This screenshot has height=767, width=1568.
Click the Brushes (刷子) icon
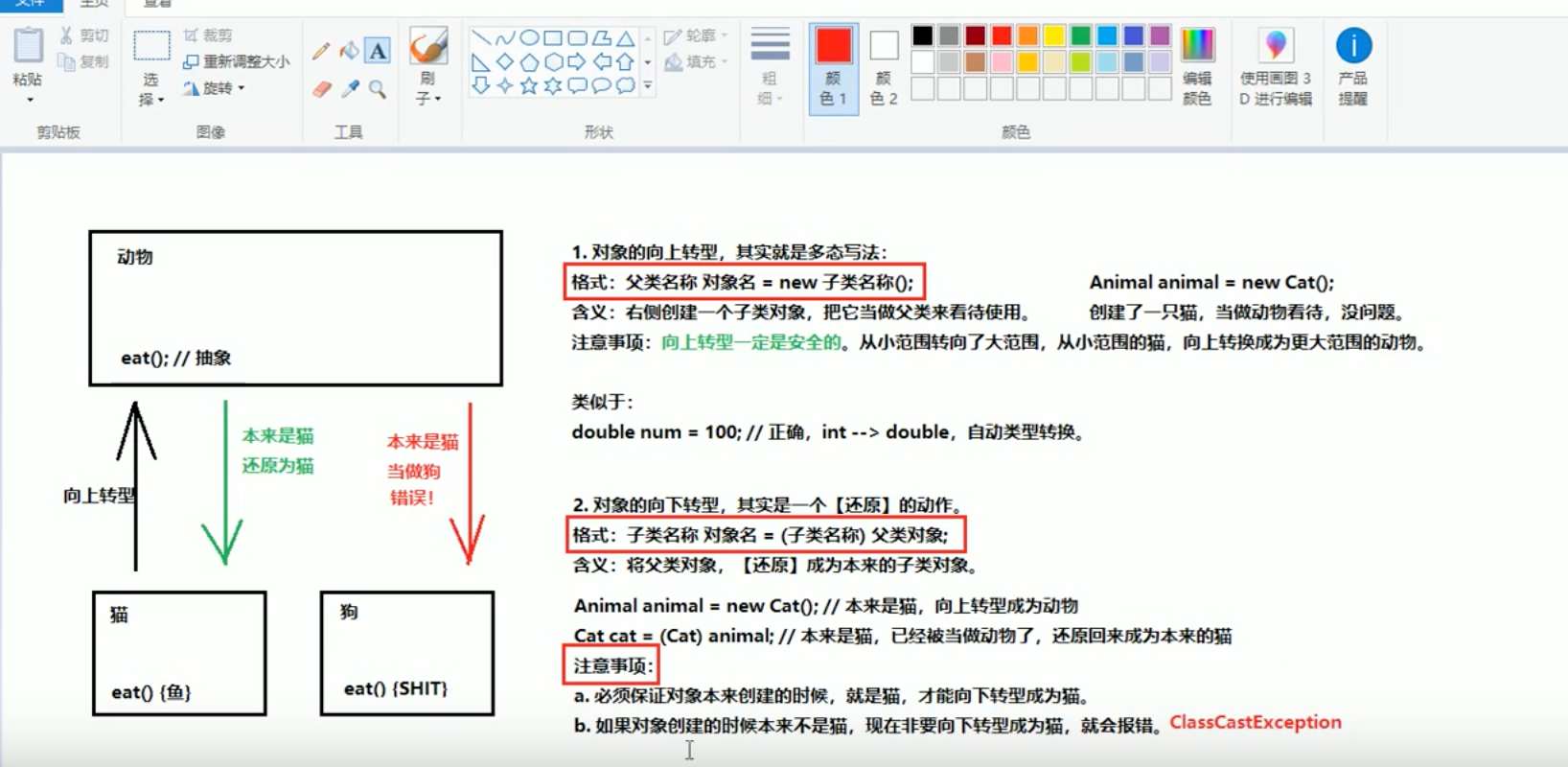click(x=427, y=46)
